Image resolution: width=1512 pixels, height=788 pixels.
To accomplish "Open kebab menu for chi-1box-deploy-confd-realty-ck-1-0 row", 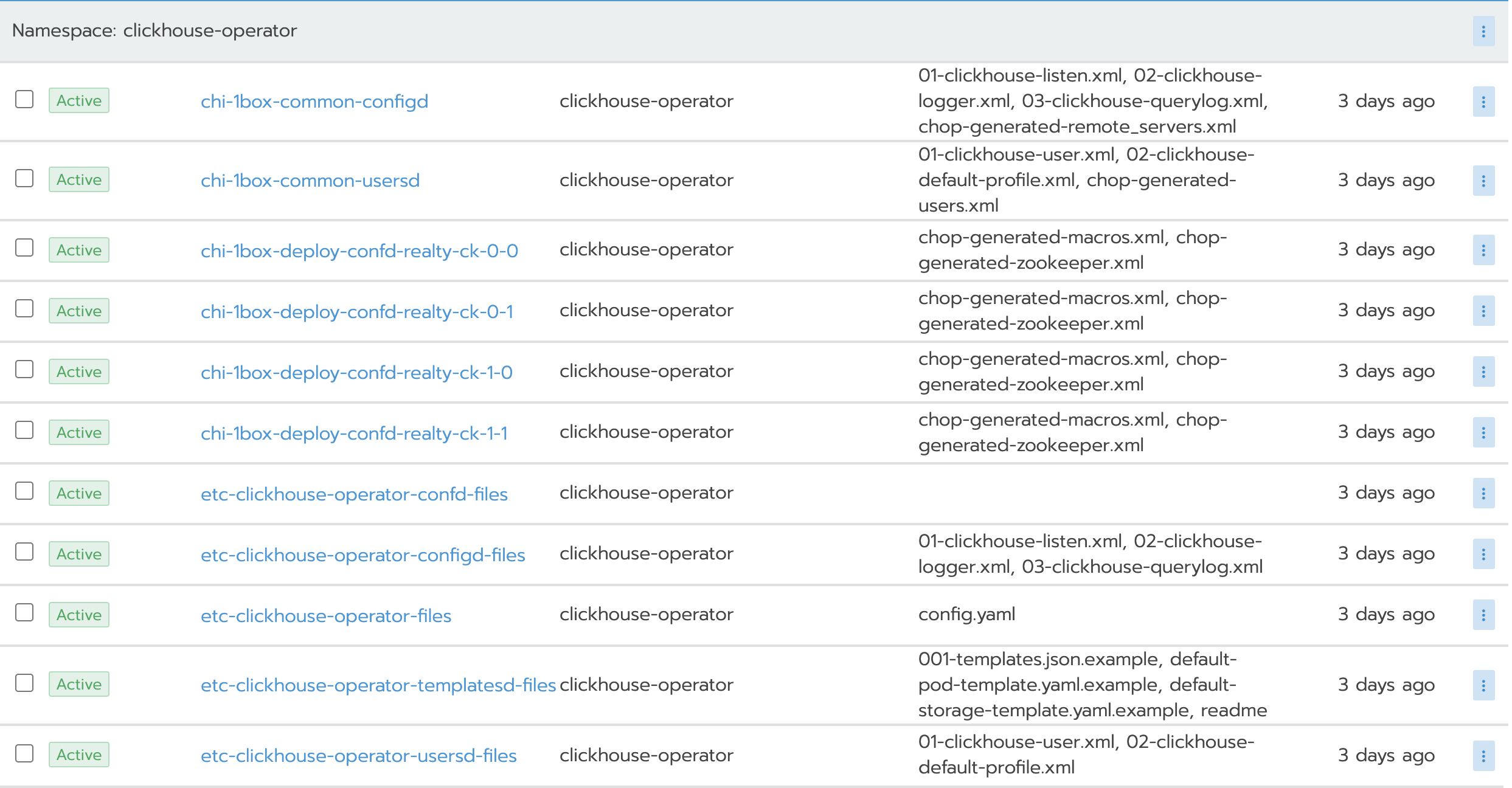I will pyautogui.click(x=1483, y=372).
